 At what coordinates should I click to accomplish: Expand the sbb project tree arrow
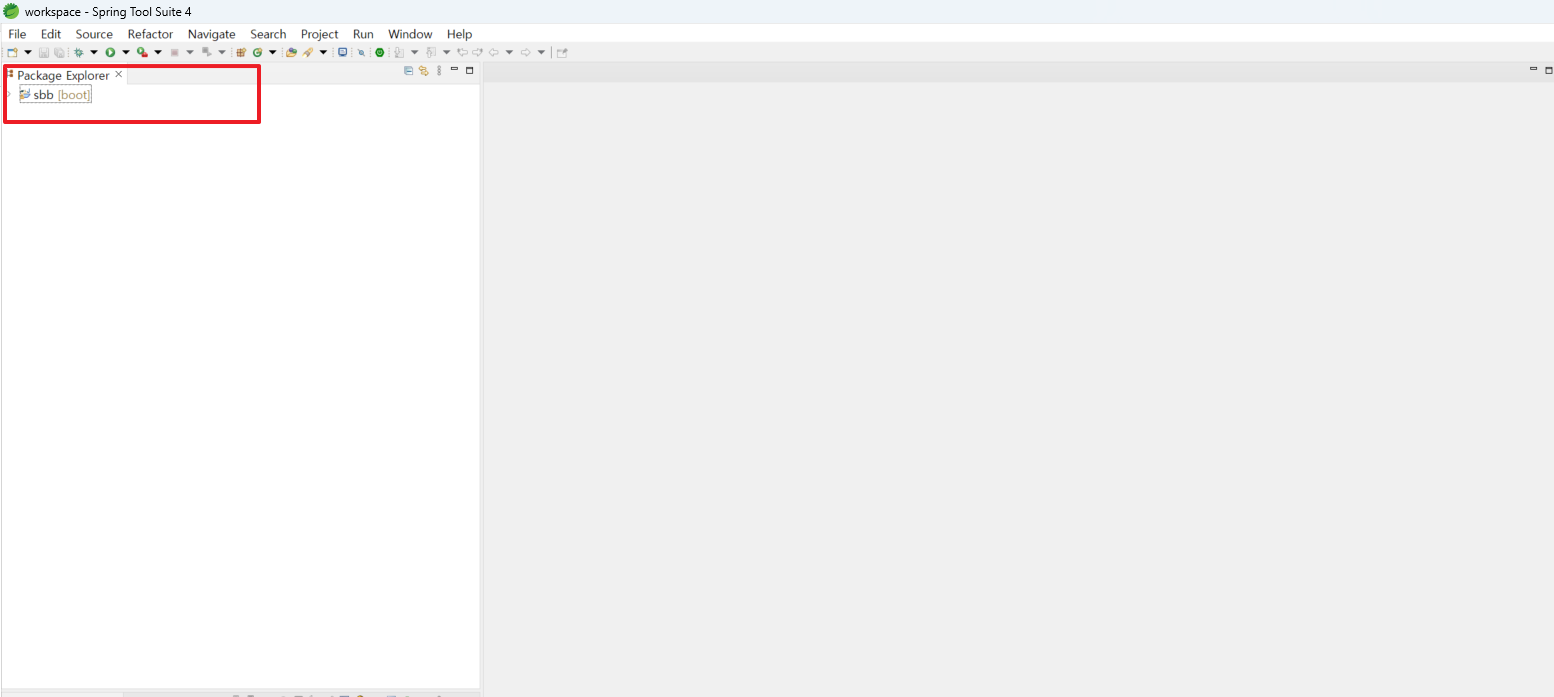[10, 95]
